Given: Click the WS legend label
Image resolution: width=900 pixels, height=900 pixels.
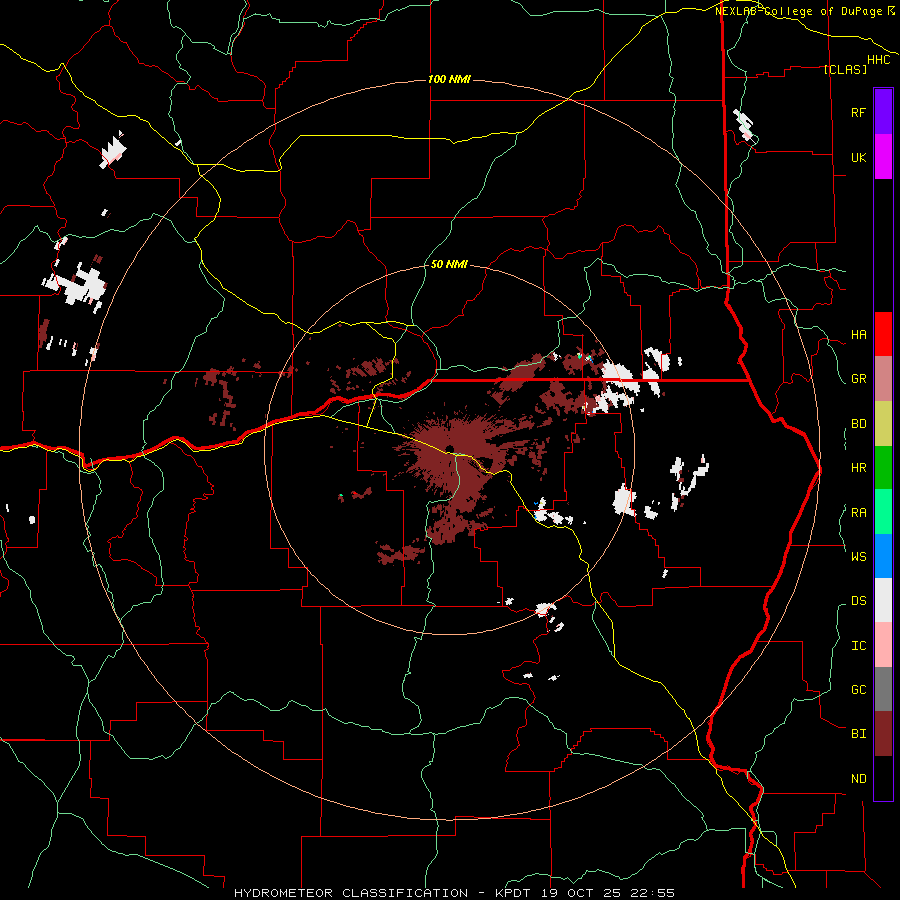Looking at the screenshot, I should pos(858,557).
